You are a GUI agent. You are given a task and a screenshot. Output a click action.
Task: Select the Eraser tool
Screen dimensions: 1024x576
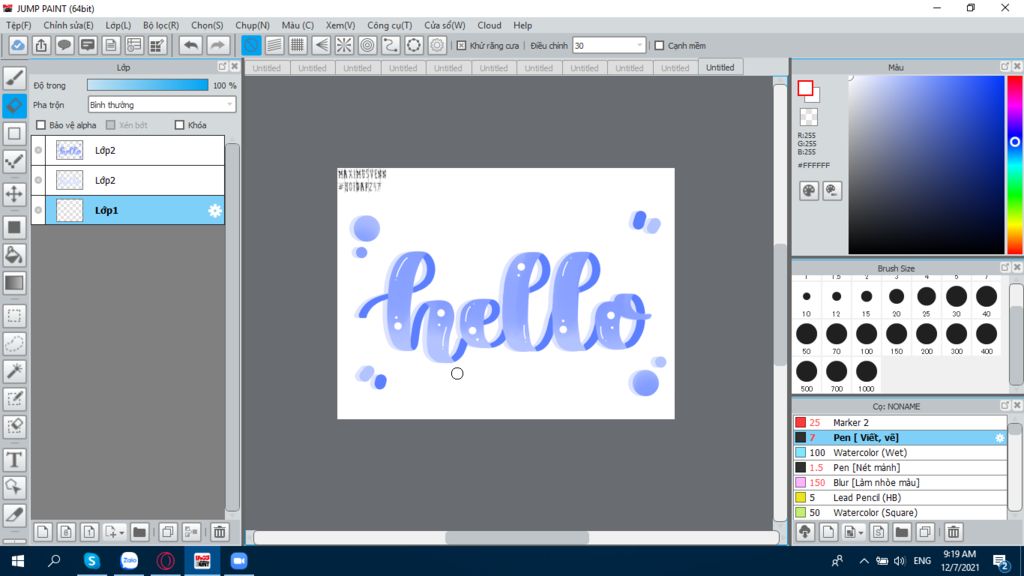[x=14, y=106]
